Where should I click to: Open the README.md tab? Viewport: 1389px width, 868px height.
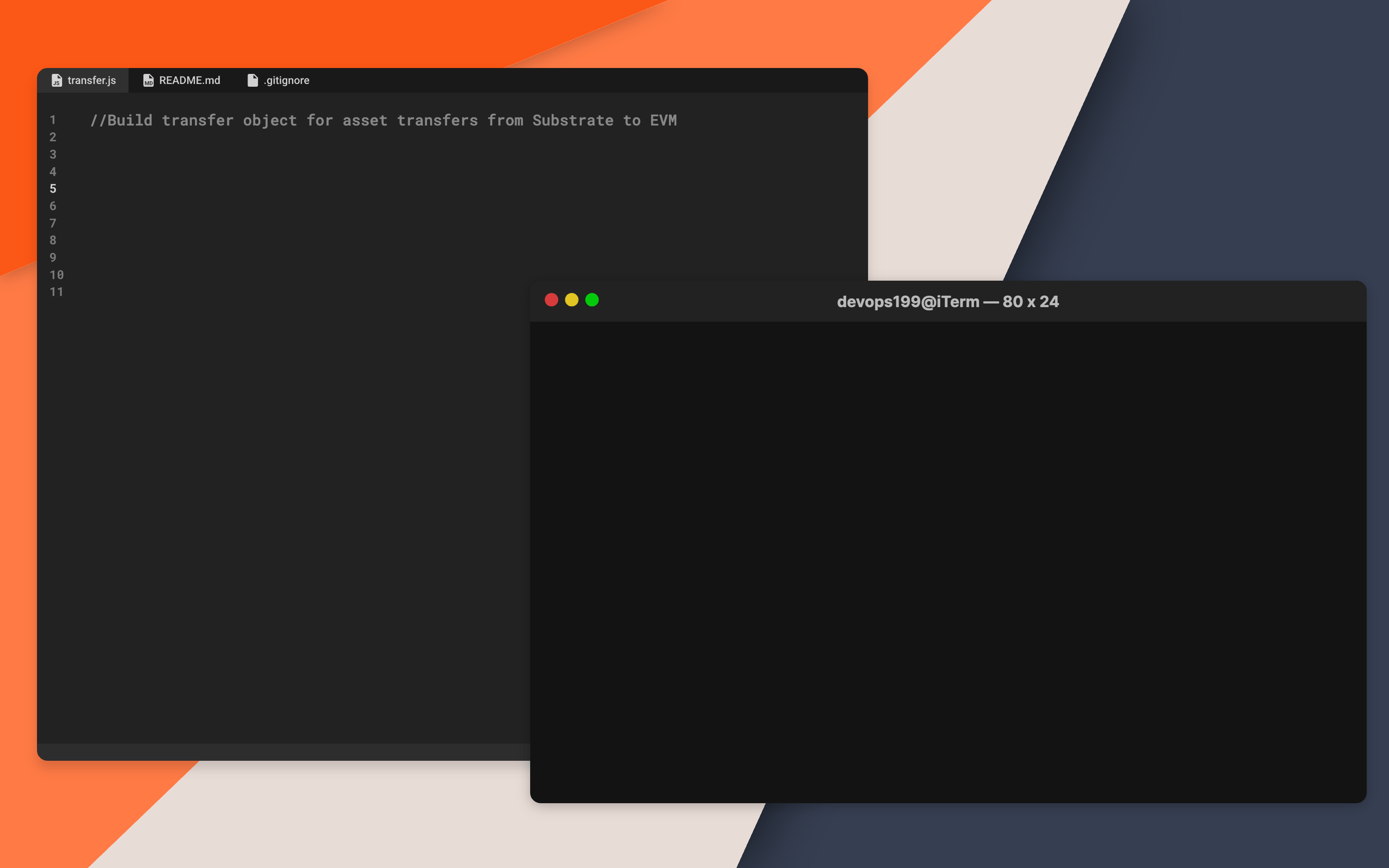(x=189, y=80)
